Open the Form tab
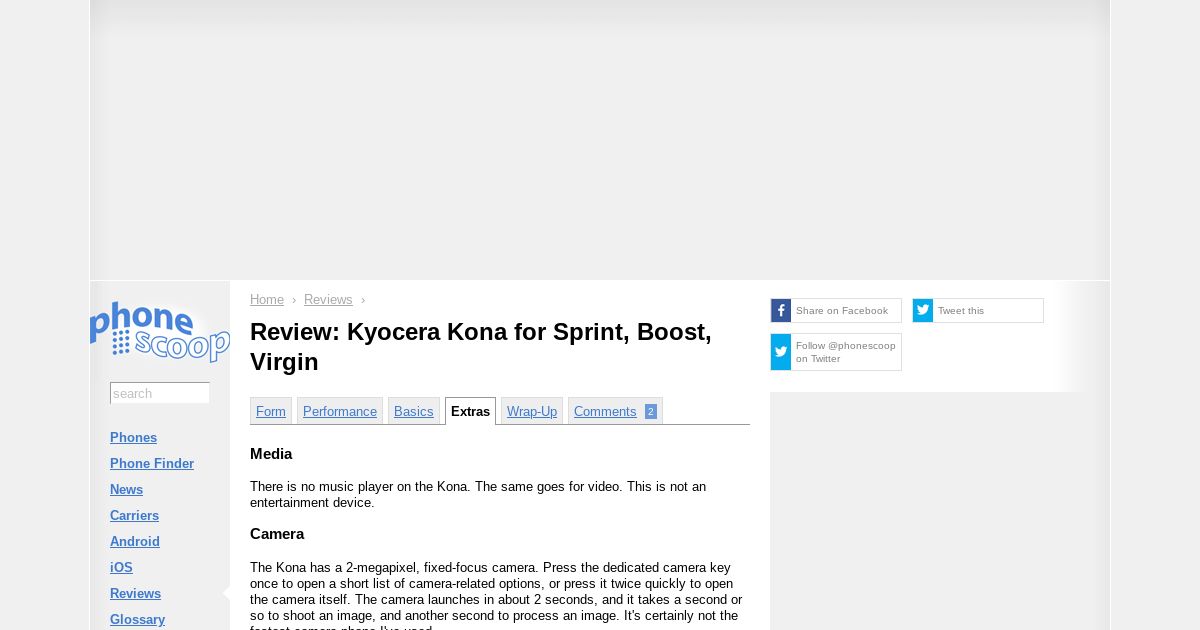1200x630 pixels. (271, 411)
